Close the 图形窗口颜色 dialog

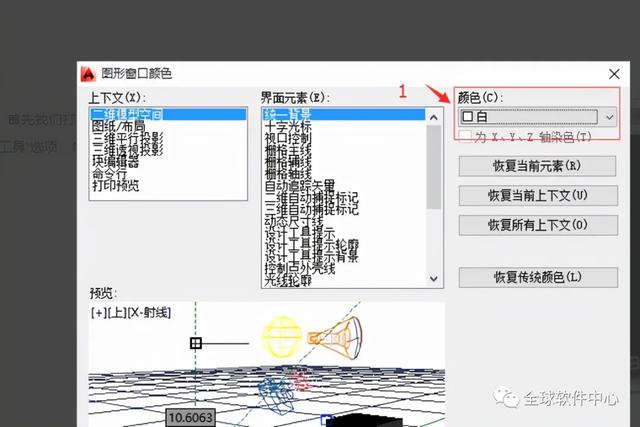[x=614, y=74]
